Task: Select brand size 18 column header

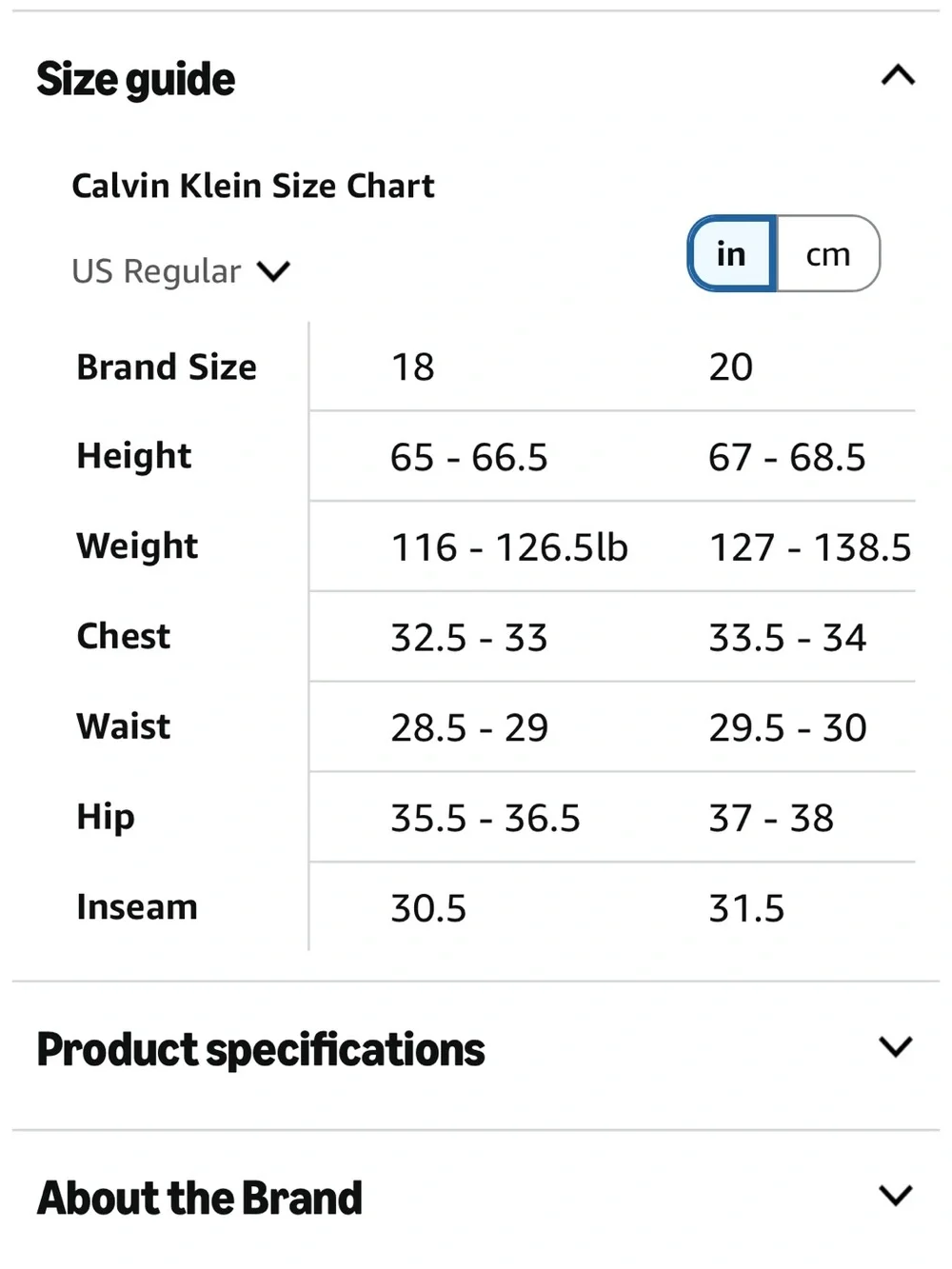Action: (413, 367)
